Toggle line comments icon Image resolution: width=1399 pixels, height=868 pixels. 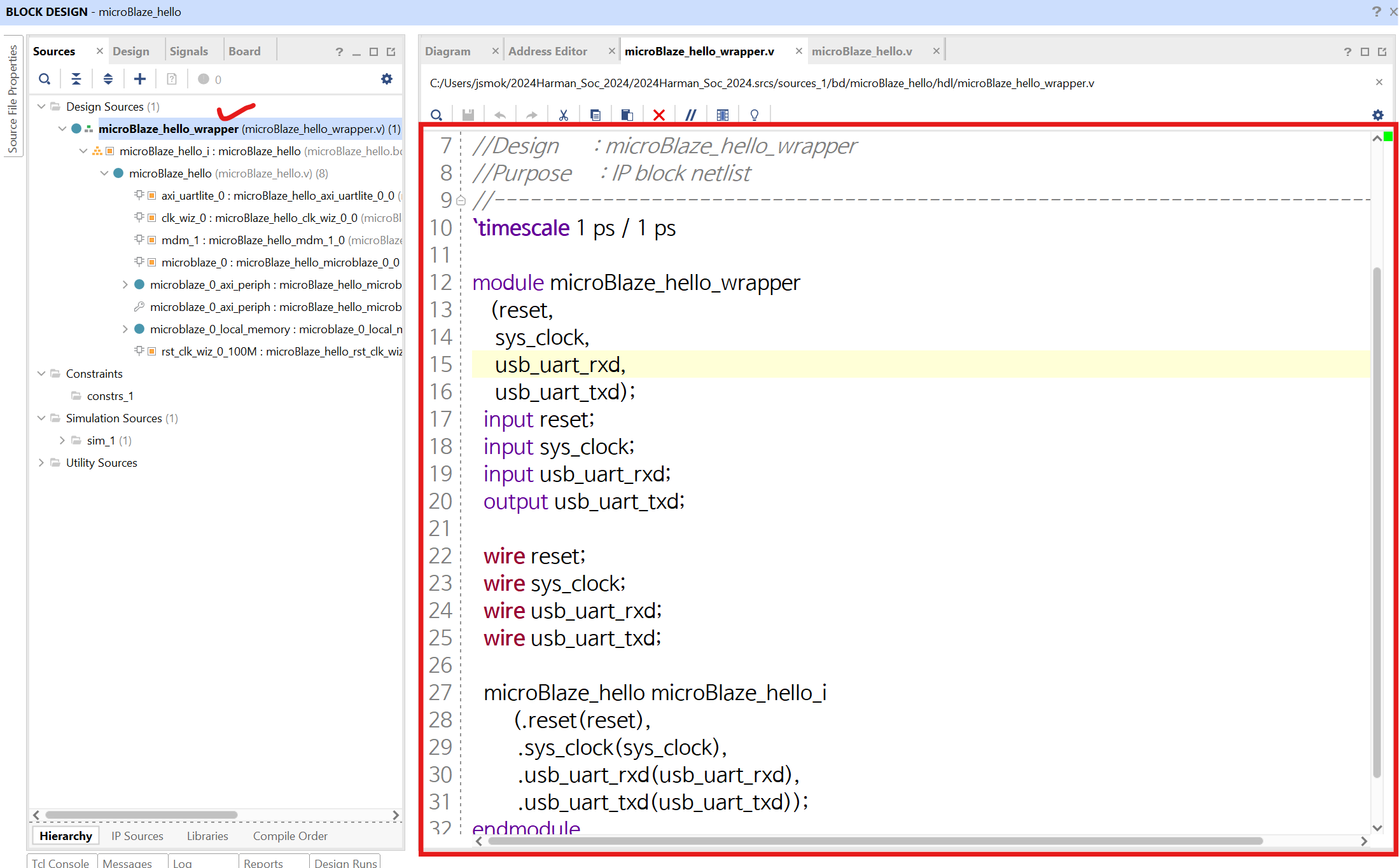tap(691, 115)
